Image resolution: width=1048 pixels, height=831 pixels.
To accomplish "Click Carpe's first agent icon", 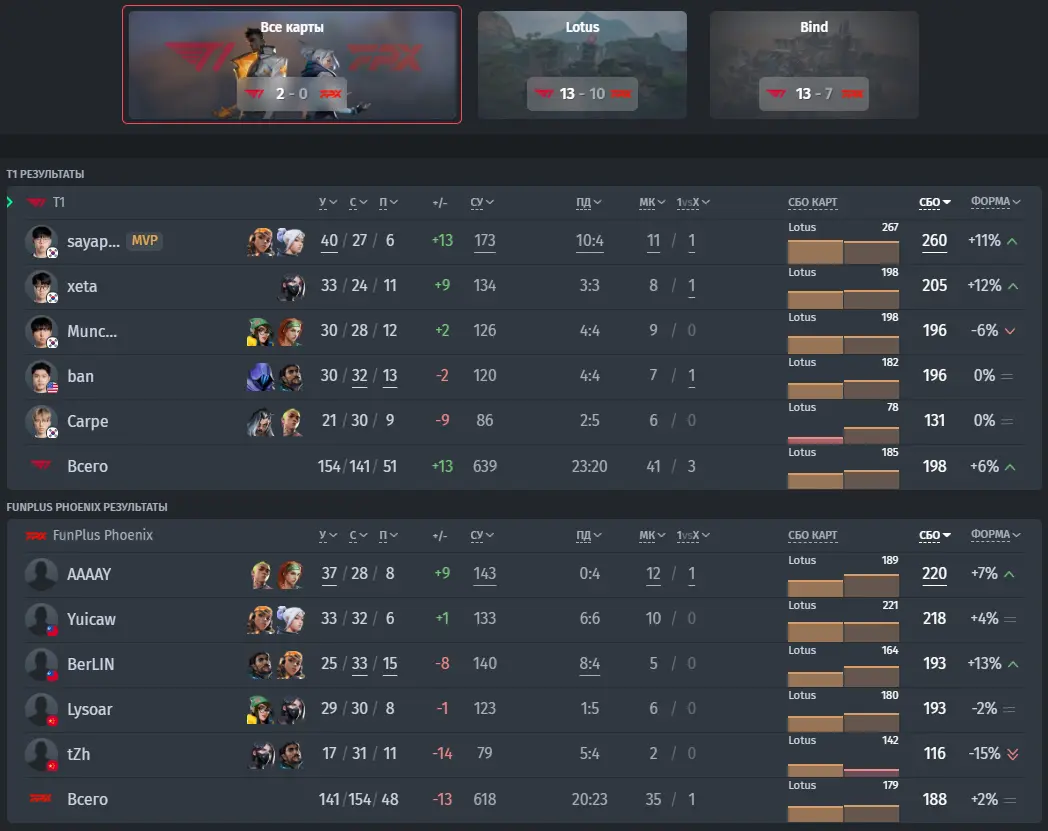I will (261, 421).
